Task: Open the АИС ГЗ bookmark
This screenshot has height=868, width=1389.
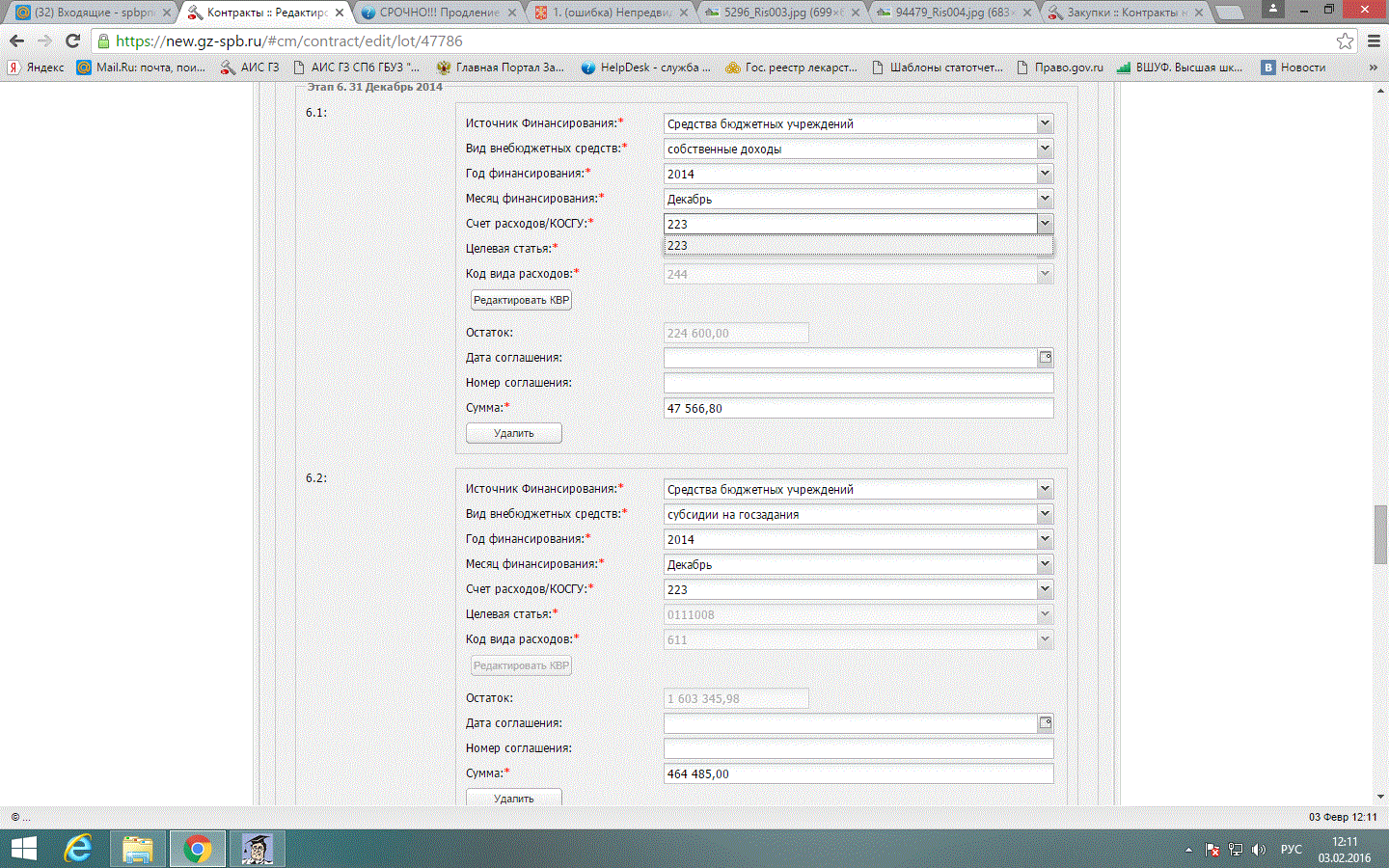Action: coord(250,68)
